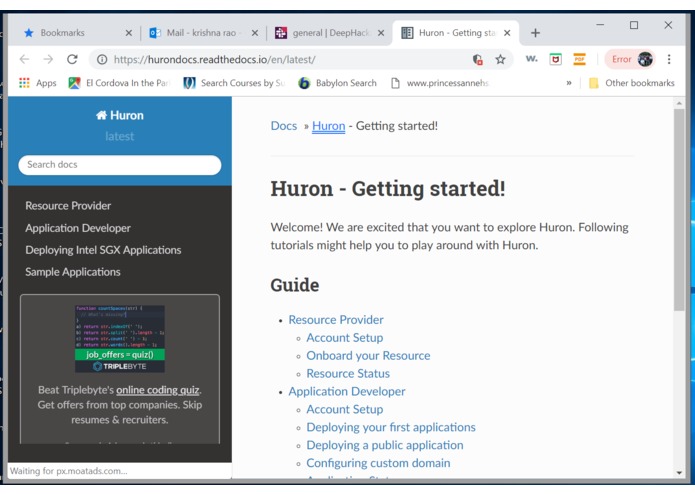
Task: Switch to the Mail - krishna rao tab
Action: click(x=201, y=33)
